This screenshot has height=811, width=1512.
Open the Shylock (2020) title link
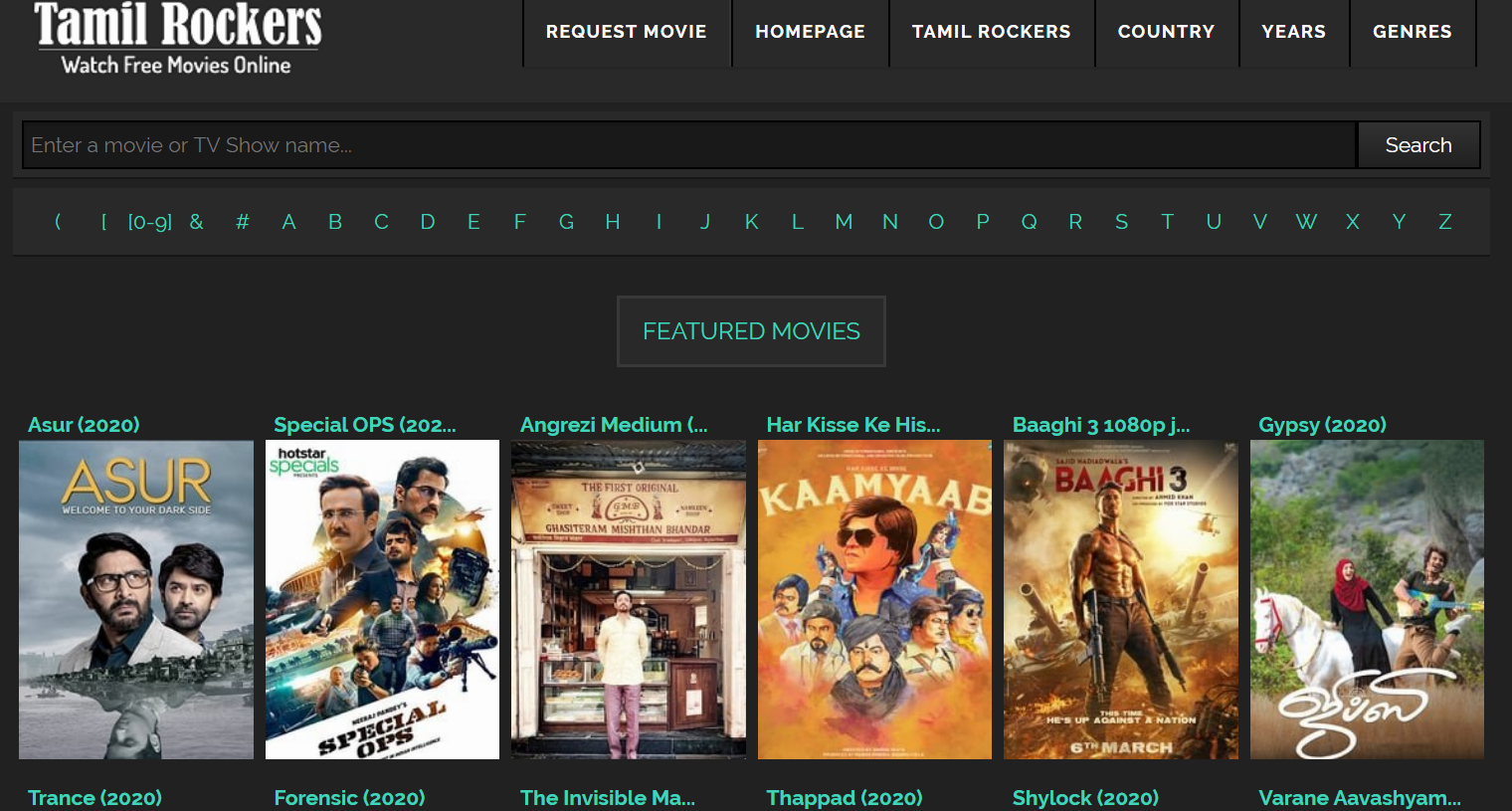point(1085,798)
